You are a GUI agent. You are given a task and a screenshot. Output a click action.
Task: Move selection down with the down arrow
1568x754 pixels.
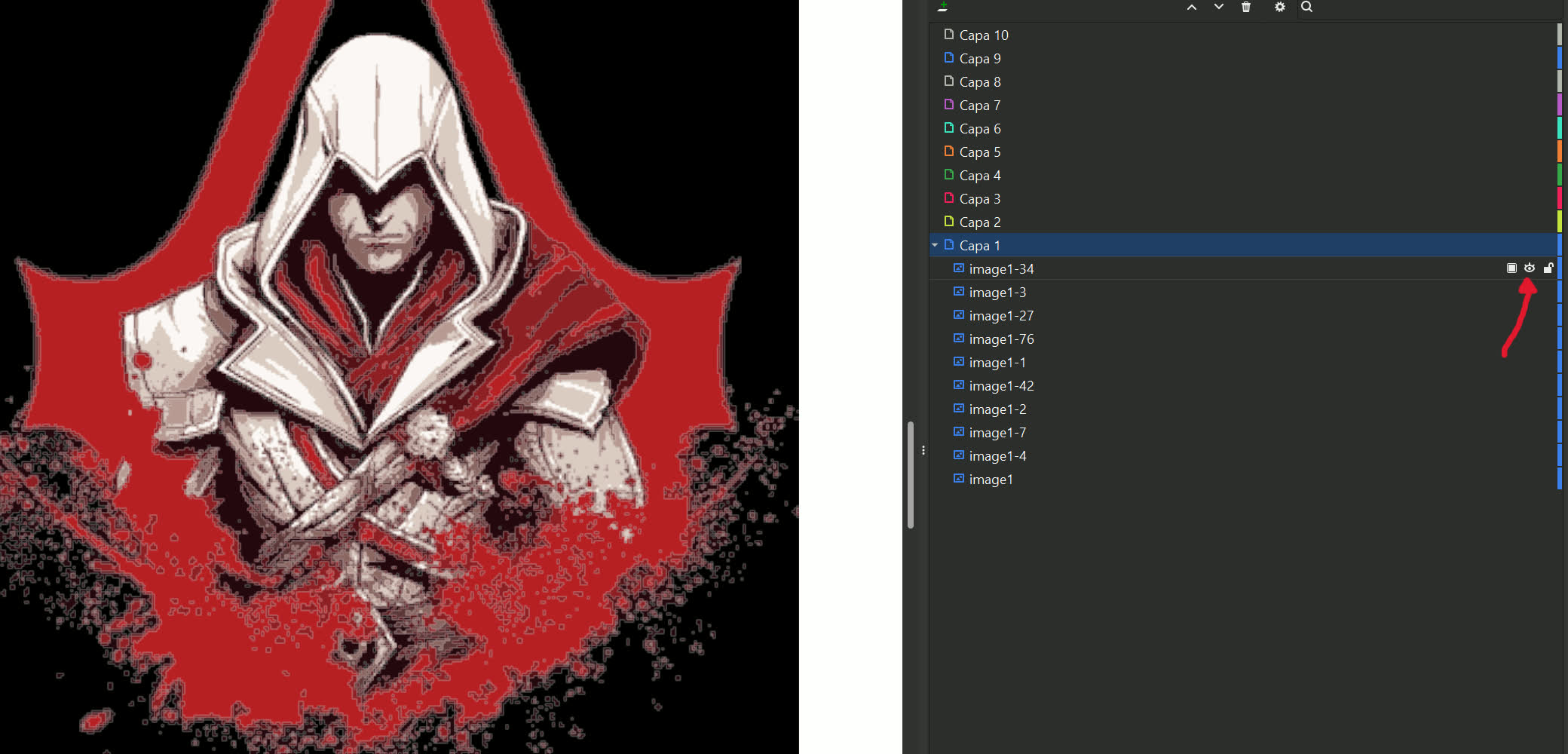click(1219, 7)
